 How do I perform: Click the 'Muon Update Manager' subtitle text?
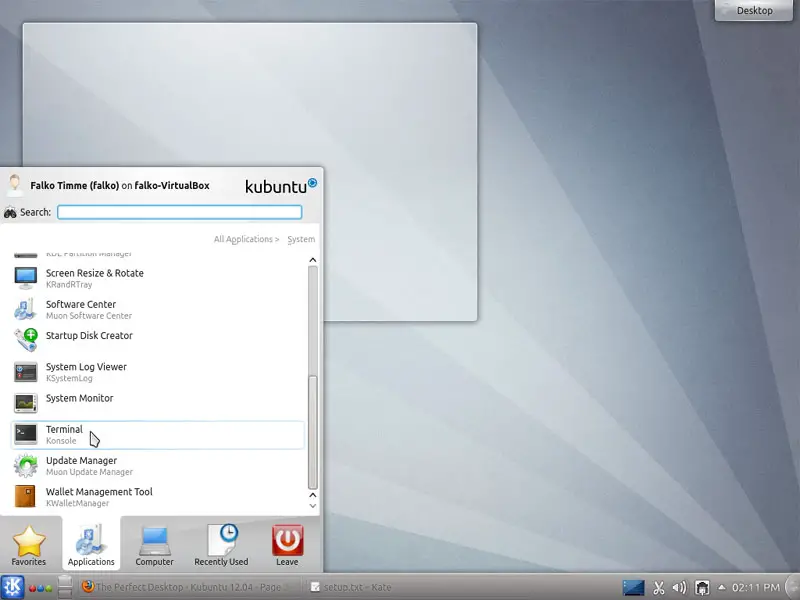click(x=89, y=472)
